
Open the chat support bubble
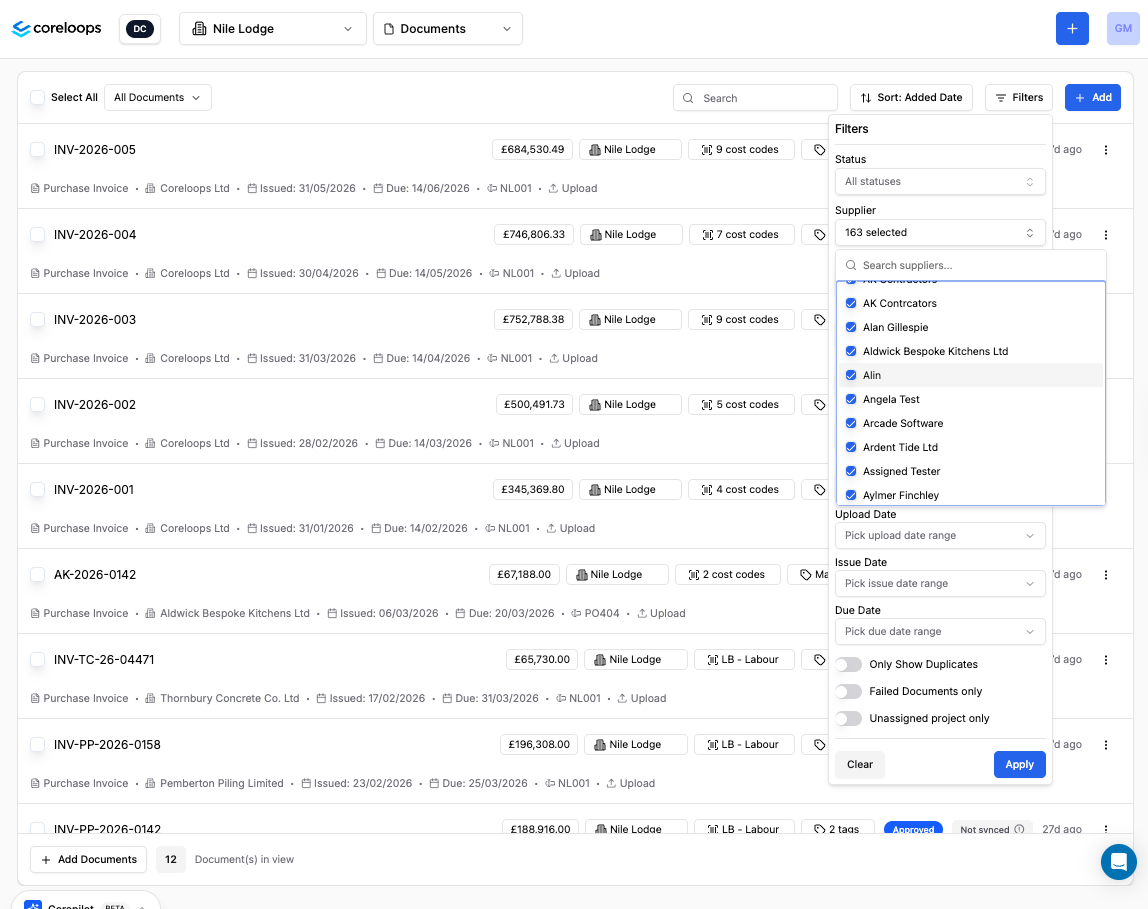[x=1118, y=861]
